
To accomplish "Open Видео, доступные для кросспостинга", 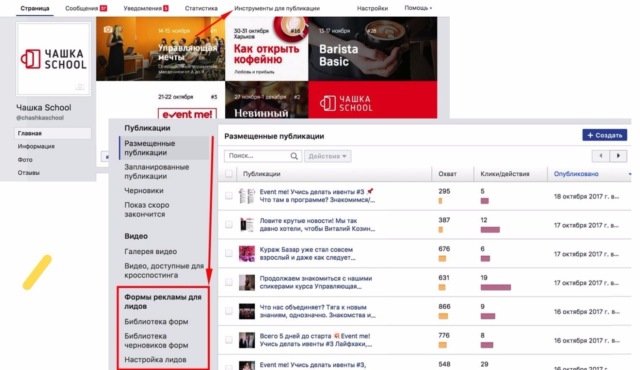I will [164, 270].
